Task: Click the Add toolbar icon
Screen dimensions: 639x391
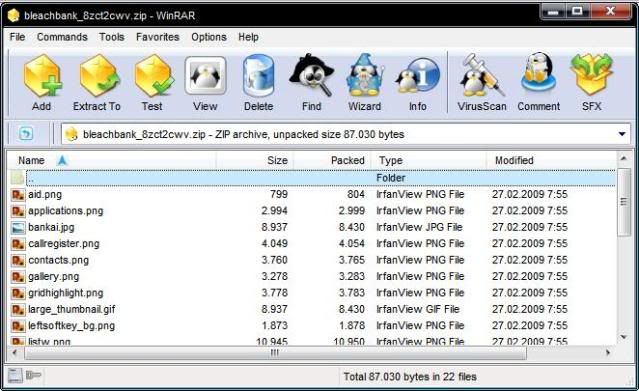Action: pos(42,76)
